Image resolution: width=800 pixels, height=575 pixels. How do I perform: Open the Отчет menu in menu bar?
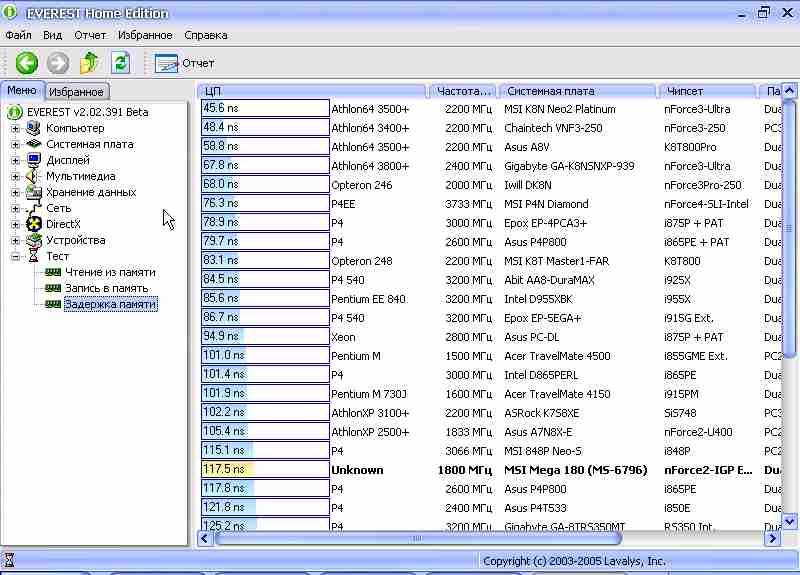pyautogui.click(x=90, y=35)
